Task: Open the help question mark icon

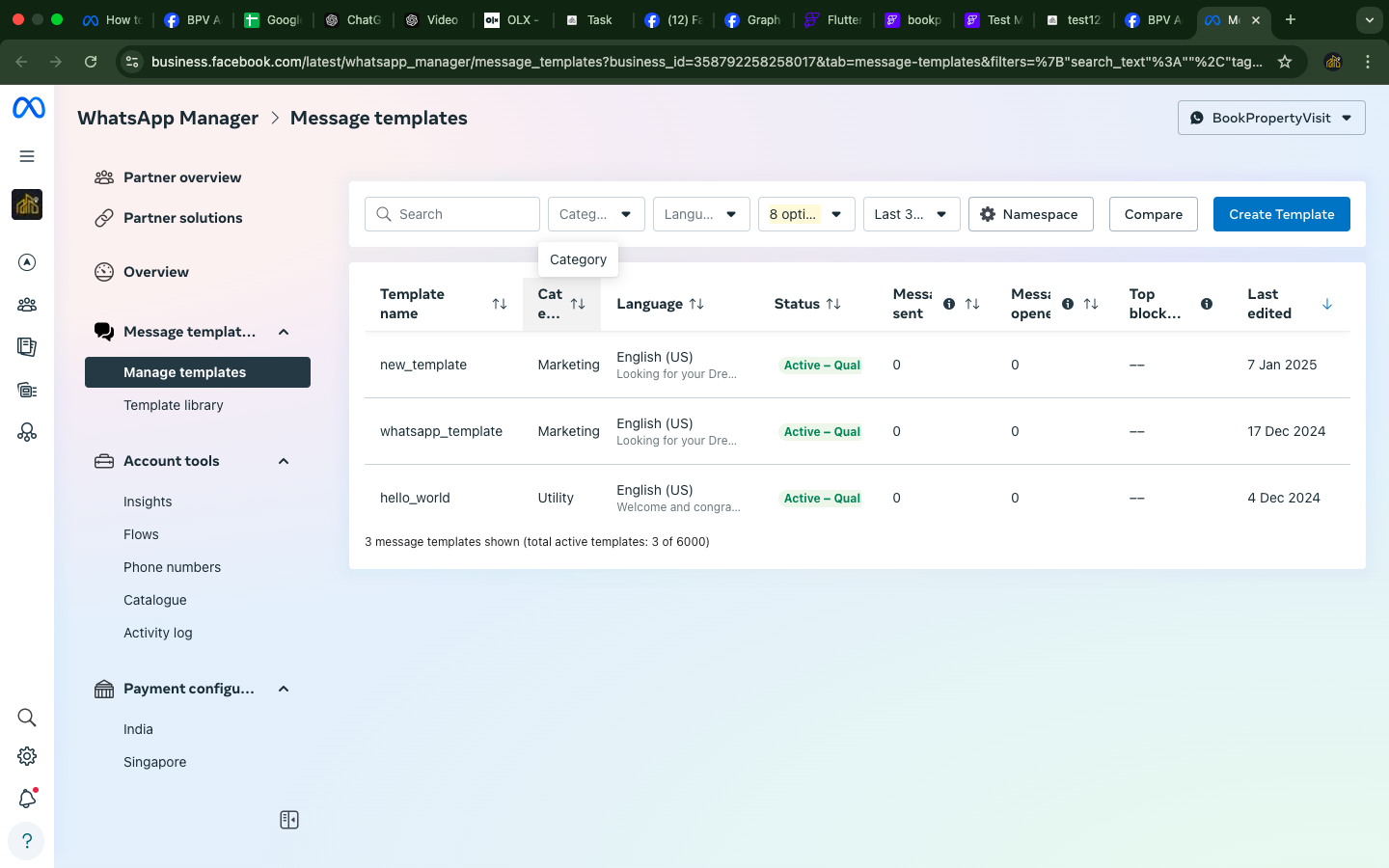Action: click(27, 841)
